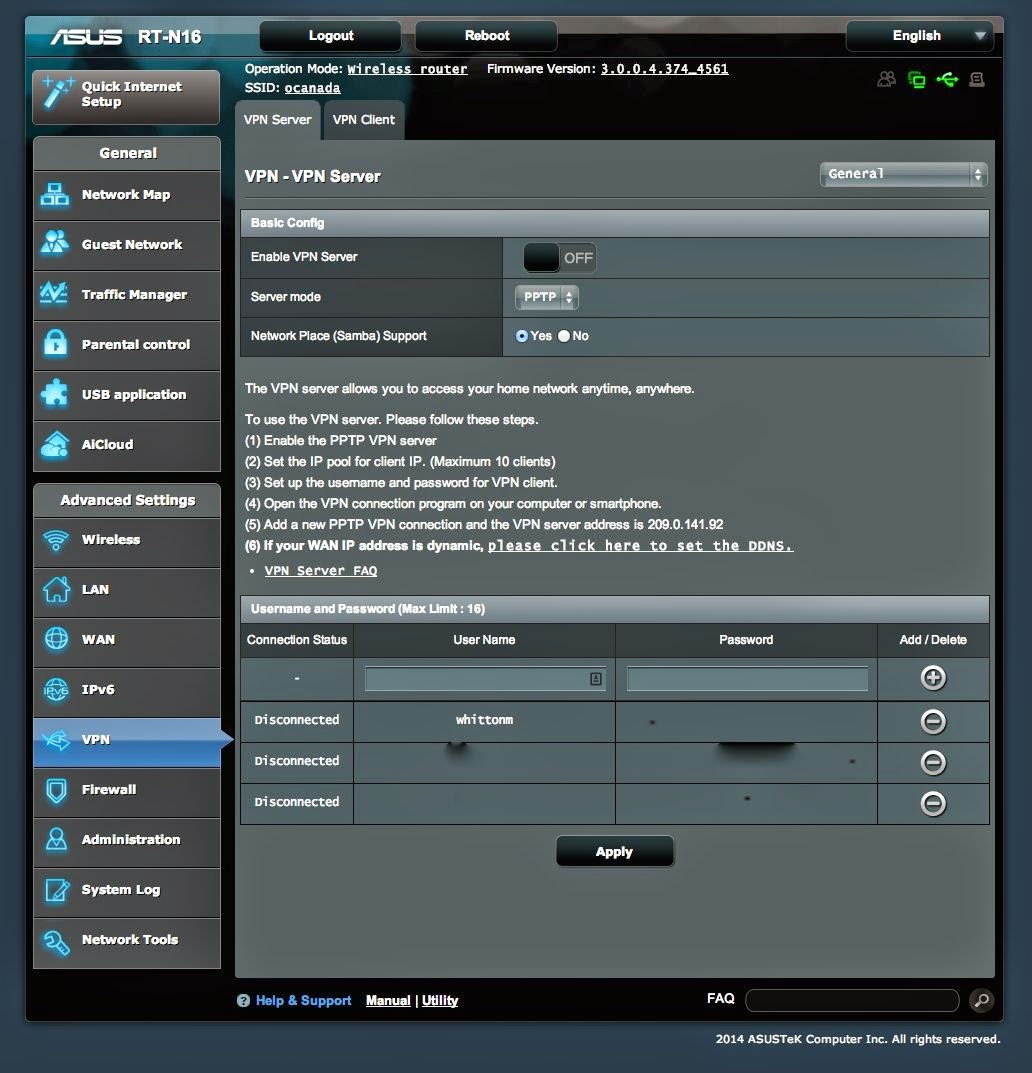Image resolution: width=1032 pixels, height=1073 pixels.
Task: Click the Reboot button
Action: (487, 36)
